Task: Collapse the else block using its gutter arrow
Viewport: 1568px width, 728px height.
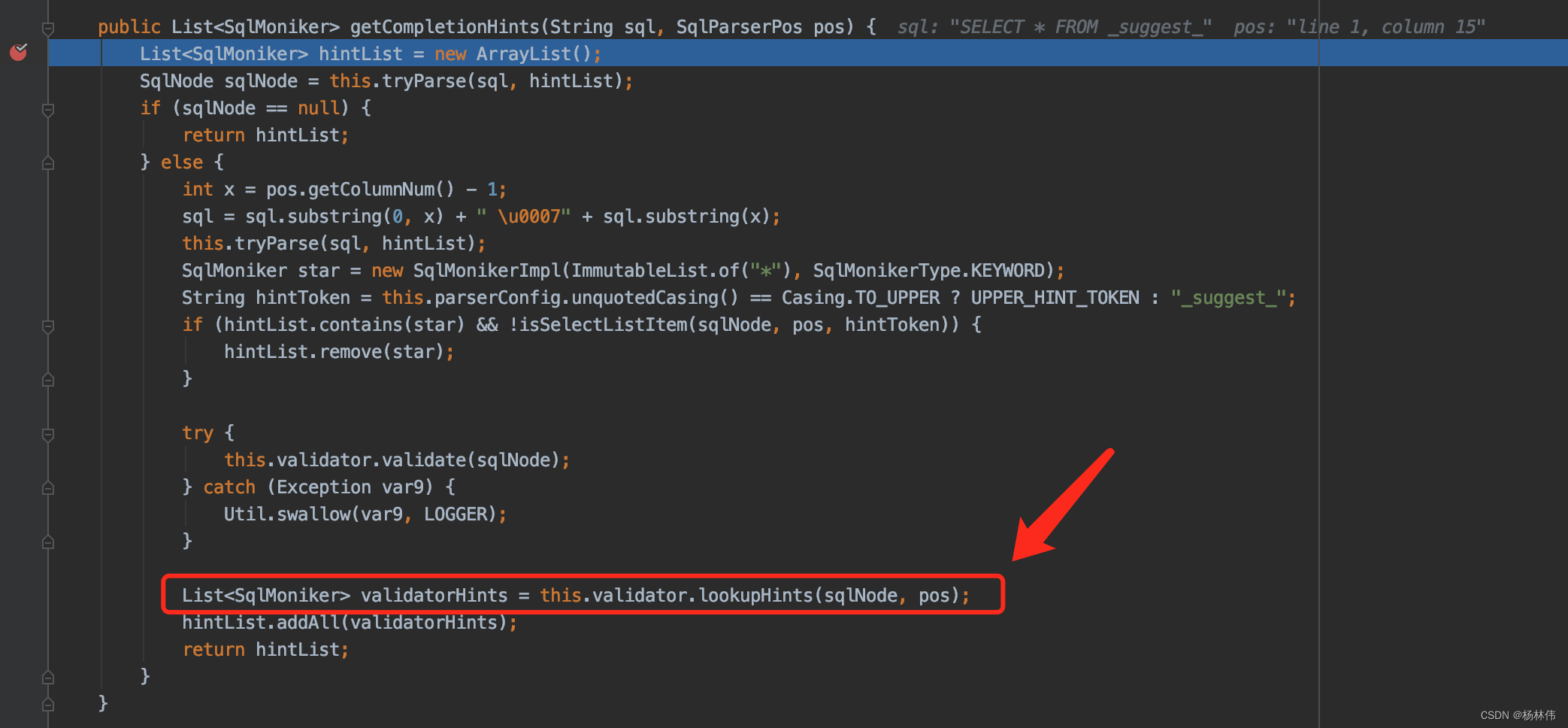Action: click(48, 161)
